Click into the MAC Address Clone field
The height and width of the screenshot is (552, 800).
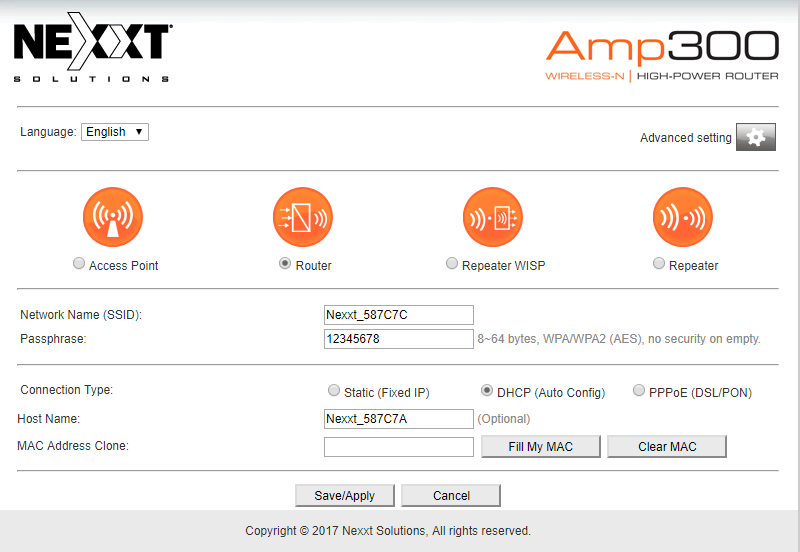coord(398,446)
